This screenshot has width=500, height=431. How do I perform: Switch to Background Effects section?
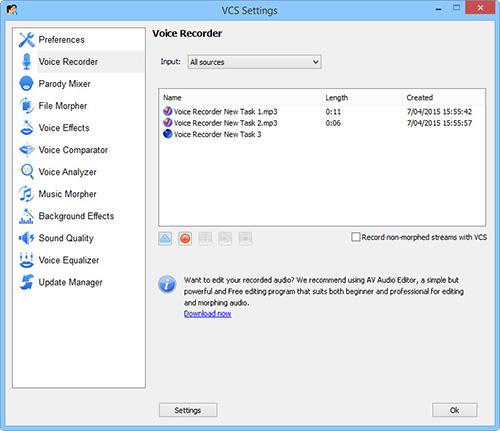point(76,216)
